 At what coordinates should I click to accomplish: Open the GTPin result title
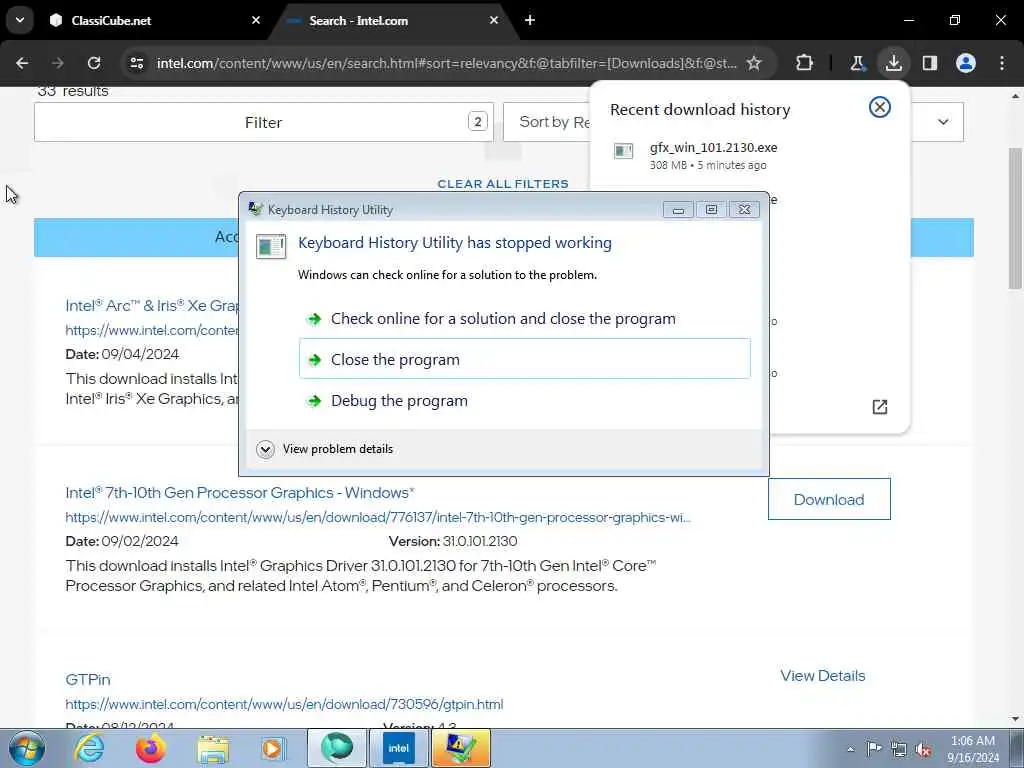88,680
